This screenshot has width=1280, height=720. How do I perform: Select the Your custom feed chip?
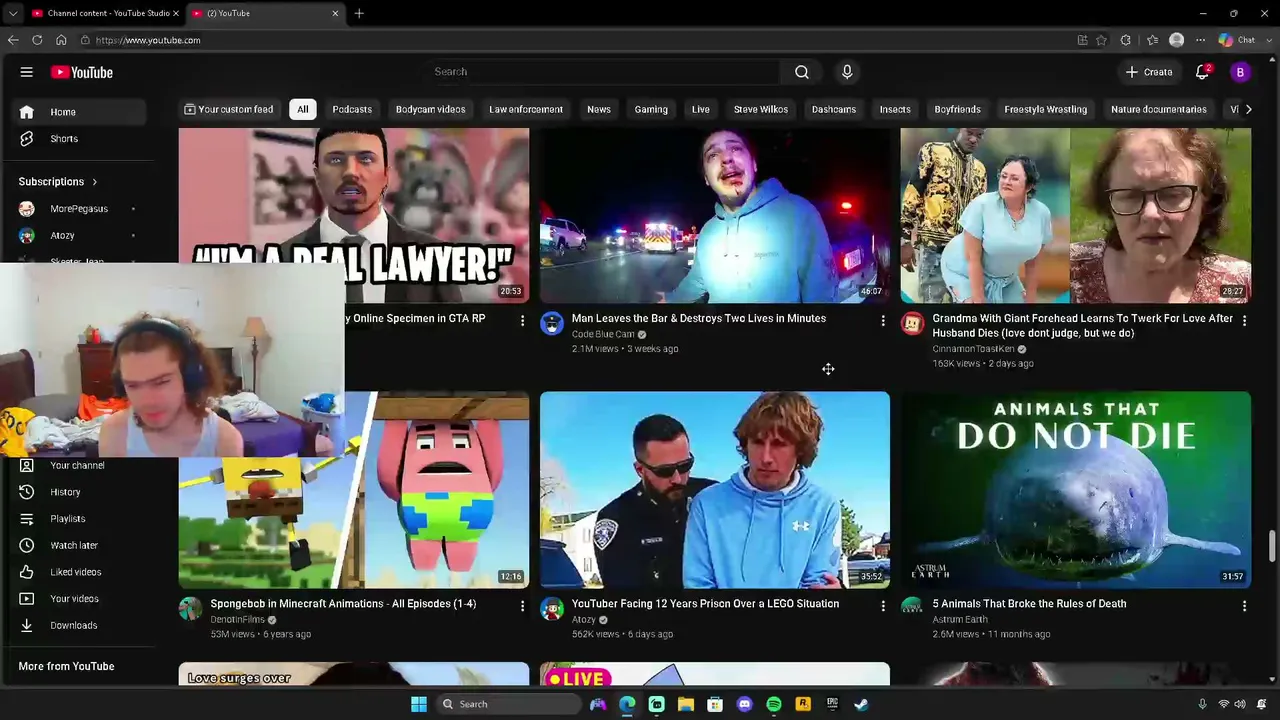pyautogui.click(x=229, y=109)
